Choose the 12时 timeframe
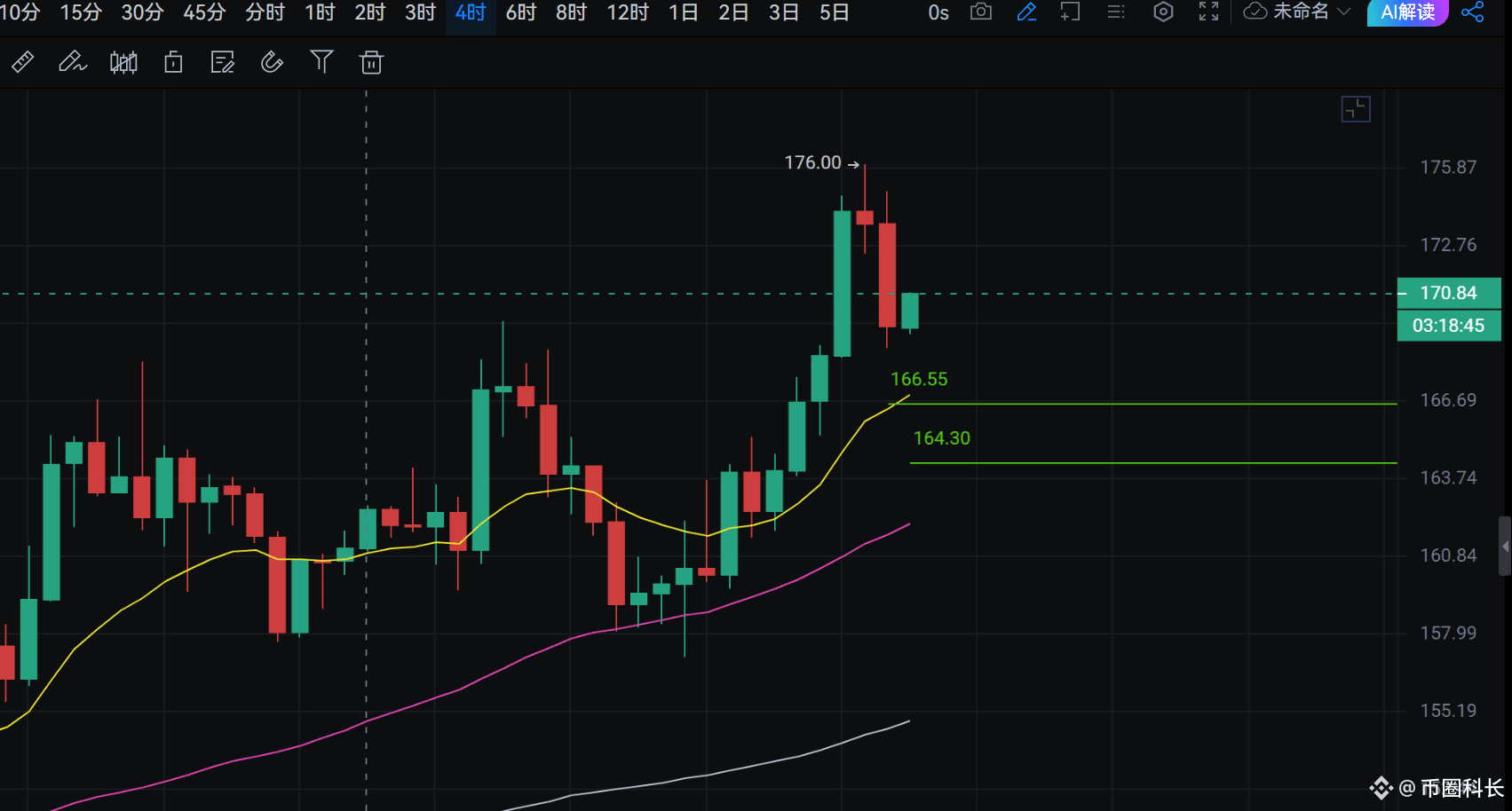Screen dimensions: 1512x811 628,12
